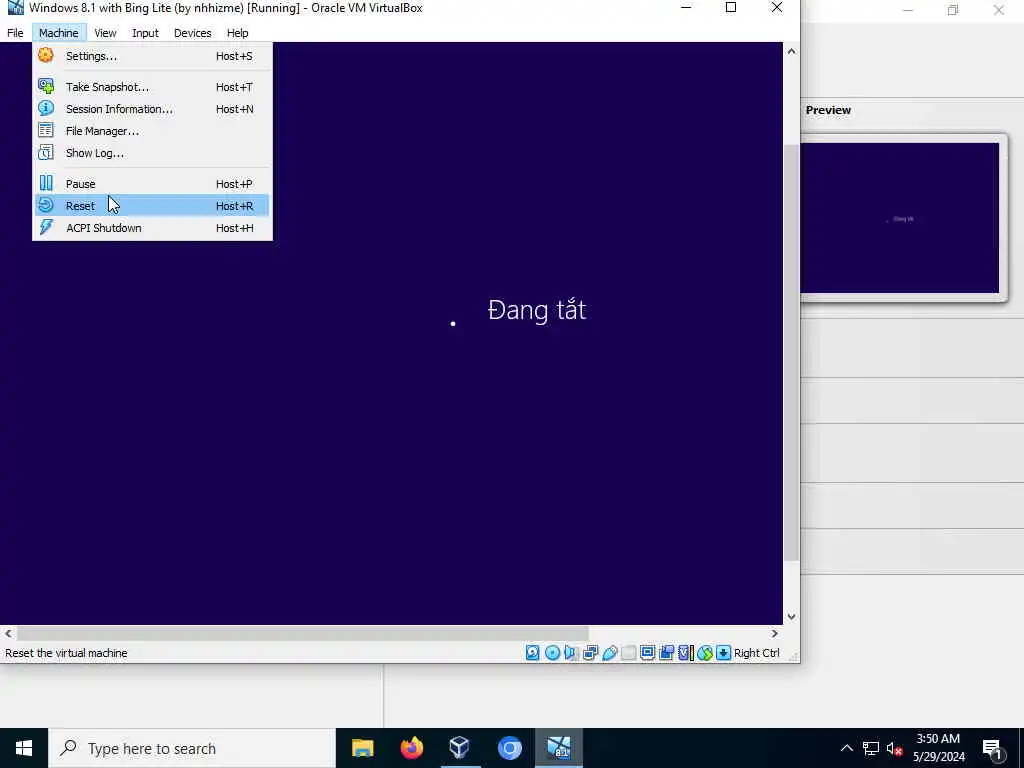Open the Windows Start menu
The image size is (1024, 768).
(x=24, y=748)
